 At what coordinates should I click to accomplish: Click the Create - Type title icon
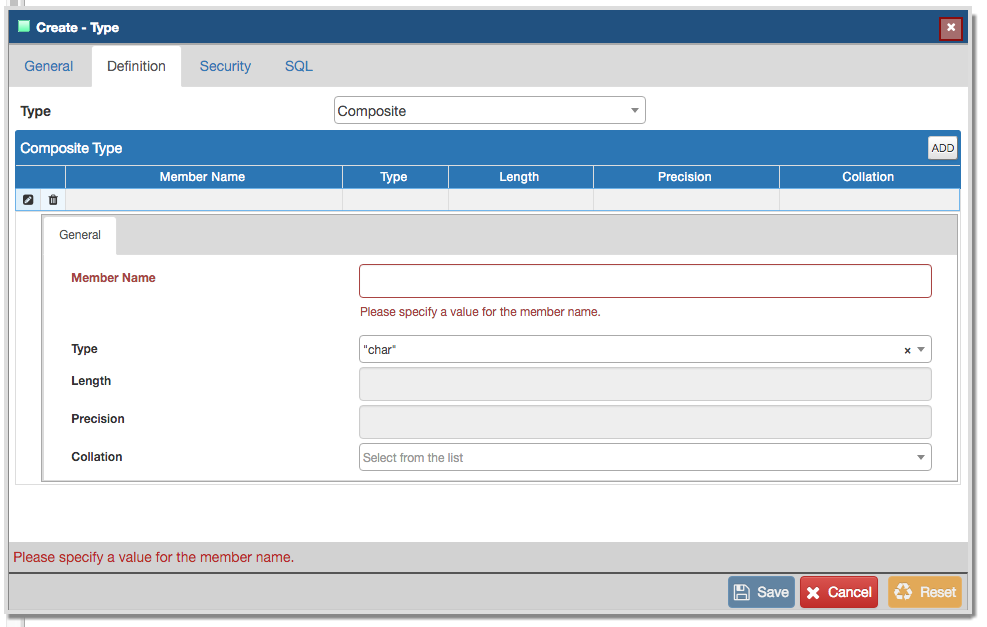click(x=24, y=27)
